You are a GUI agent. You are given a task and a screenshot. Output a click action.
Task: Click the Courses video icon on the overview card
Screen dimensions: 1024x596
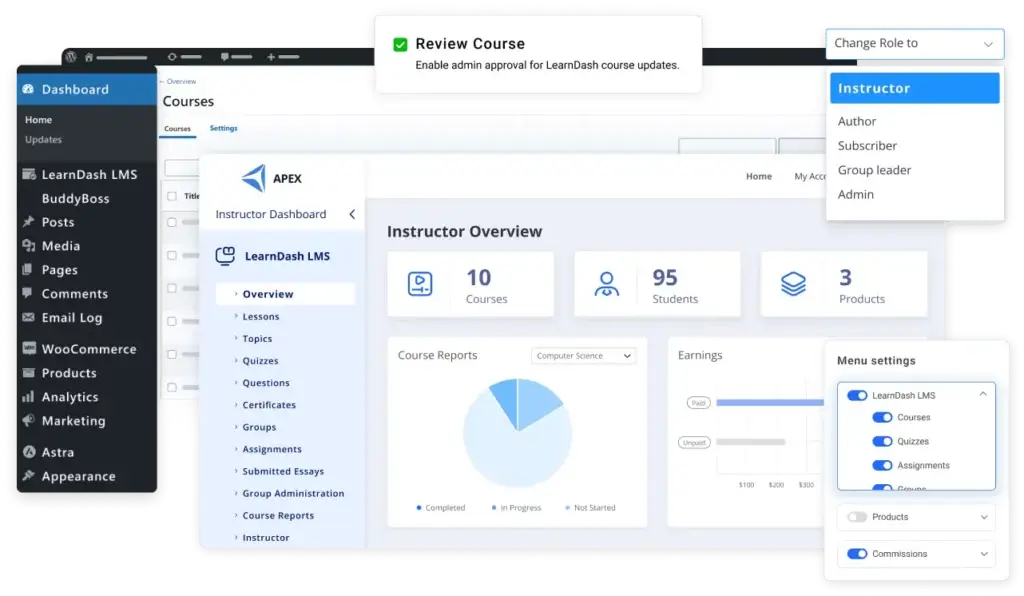pos(420,284)
